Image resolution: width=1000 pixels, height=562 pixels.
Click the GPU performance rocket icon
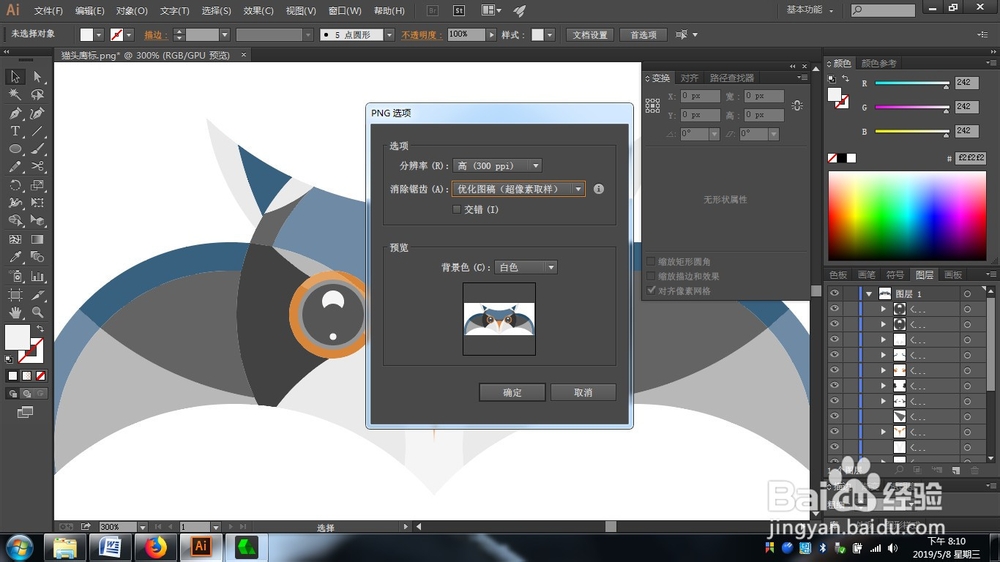pyautogui.click(x=520, y=10)
